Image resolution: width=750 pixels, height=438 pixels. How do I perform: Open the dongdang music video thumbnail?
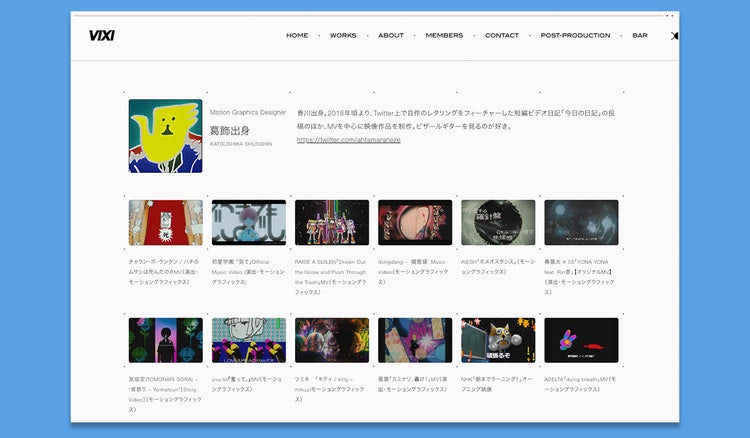[x=415, y=222]
